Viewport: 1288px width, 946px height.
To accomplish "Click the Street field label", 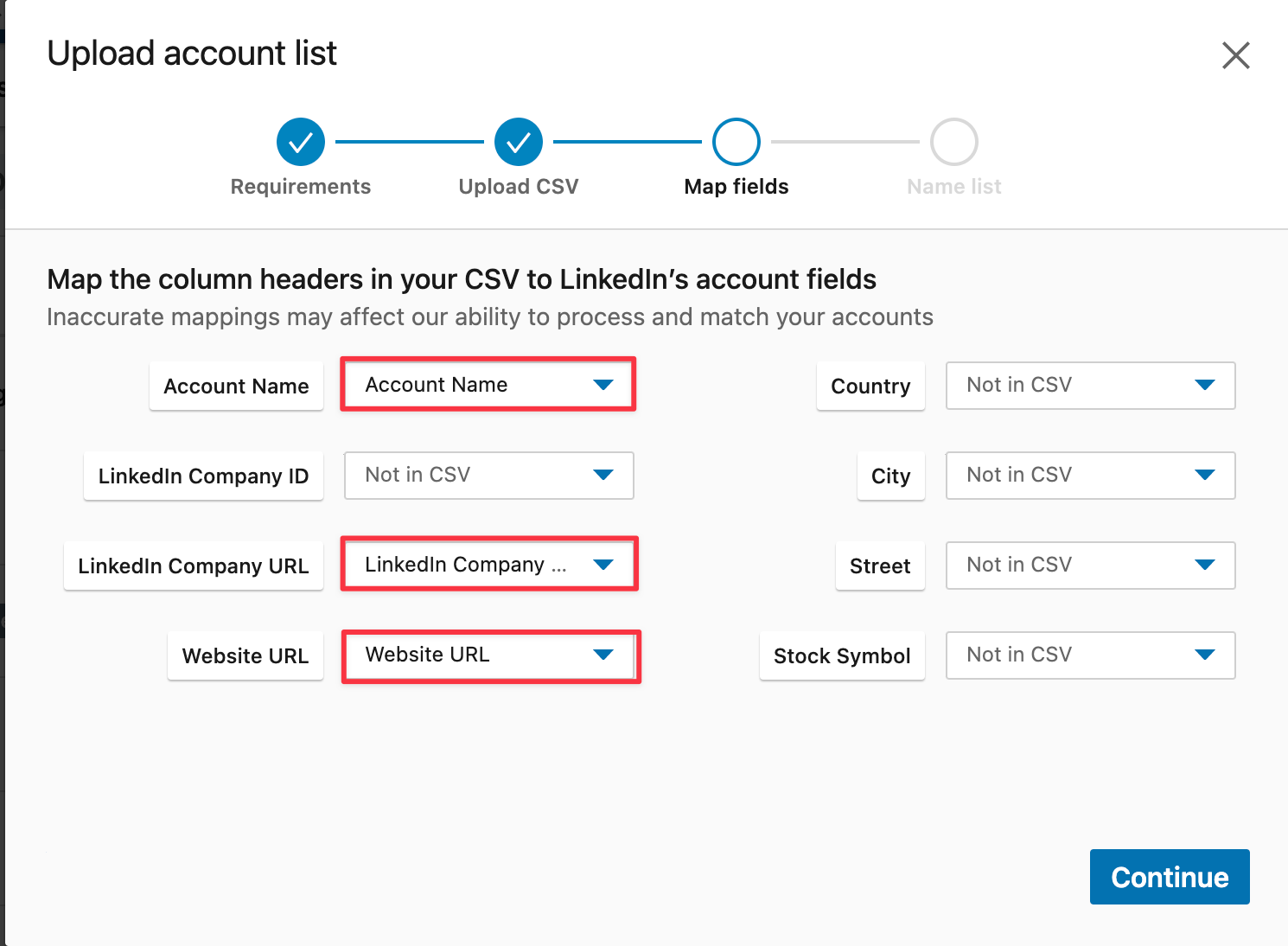I will tap(880, 566).
